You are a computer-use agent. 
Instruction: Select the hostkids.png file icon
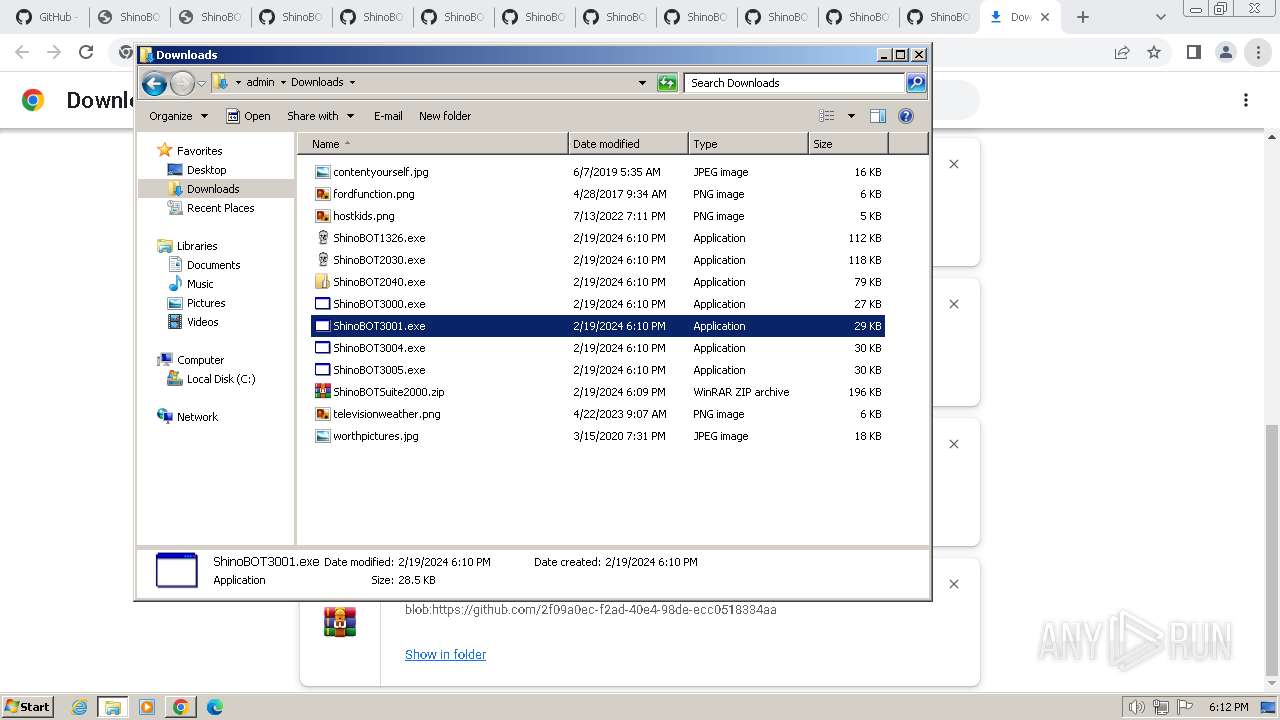pos(322,216)
